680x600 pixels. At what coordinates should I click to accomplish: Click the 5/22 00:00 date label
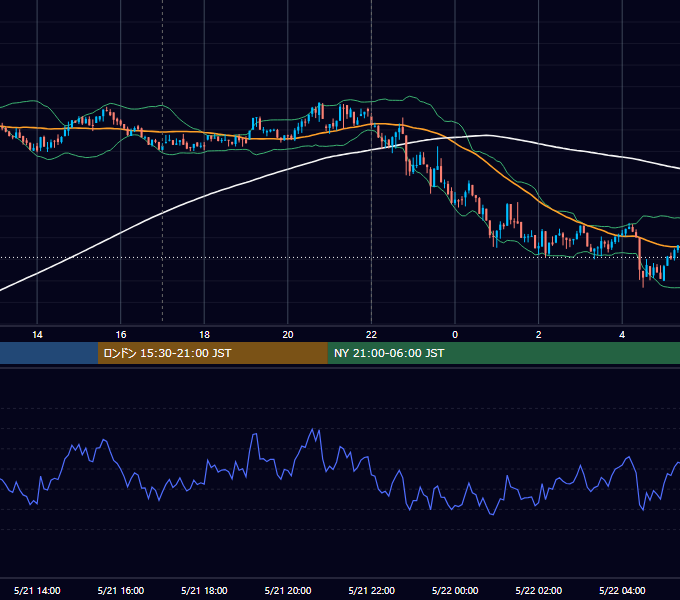pyautogui.click(x=455, y=590)
